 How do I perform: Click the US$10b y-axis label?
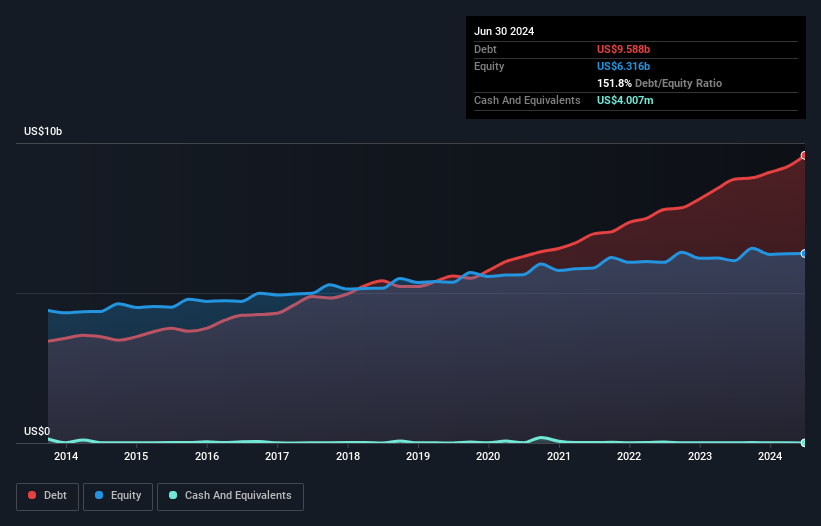click(x=43, y=131)
